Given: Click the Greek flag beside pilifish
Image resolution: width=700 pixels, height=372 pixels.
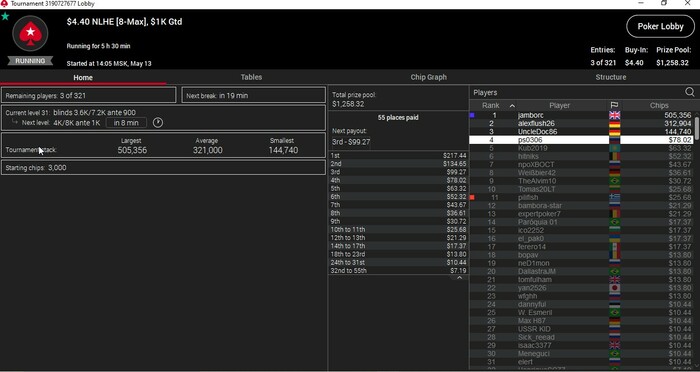Looking at the screenshot, I should click(614, 197).
